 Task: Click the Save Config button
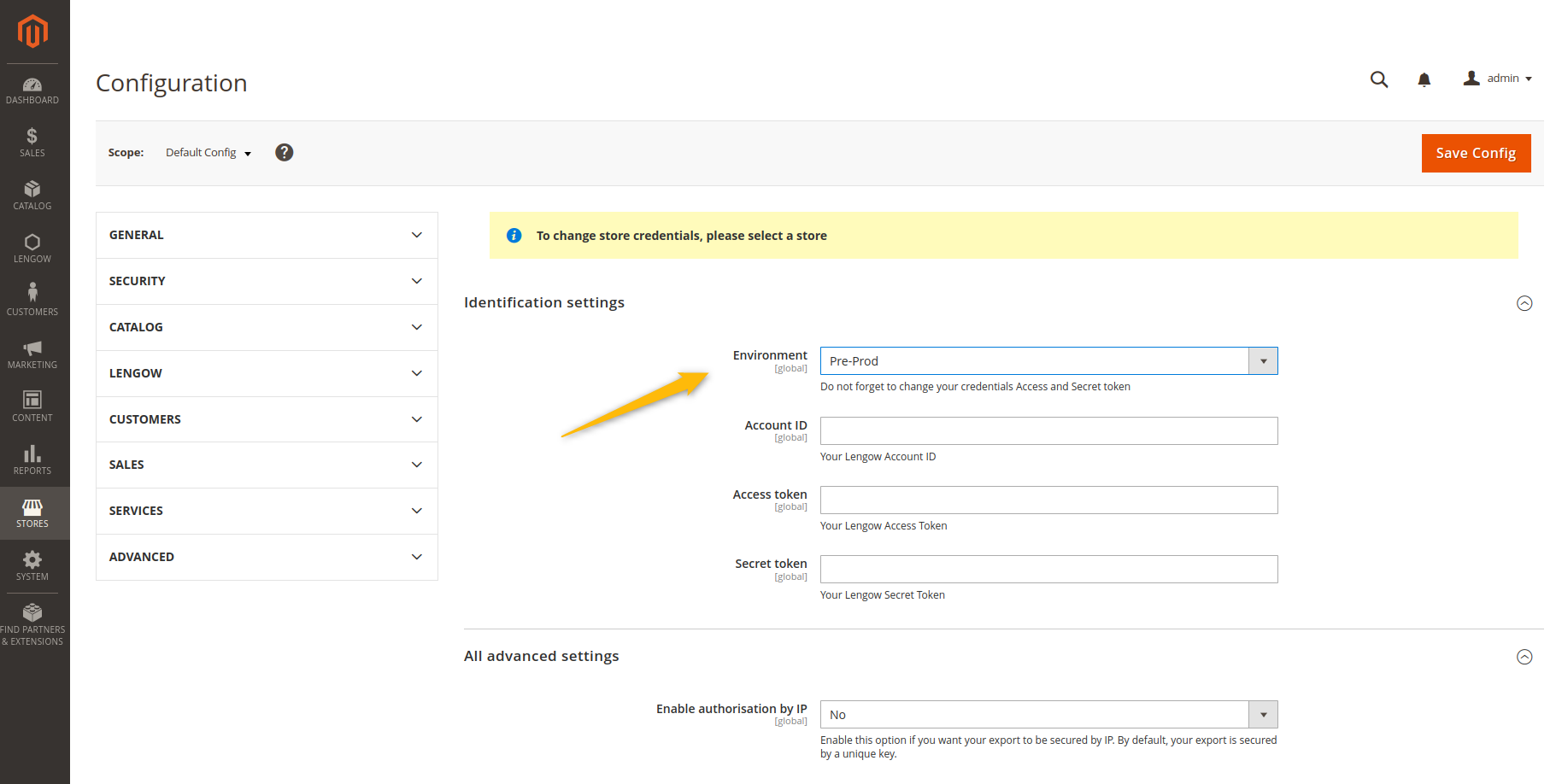coord(1475,153)
